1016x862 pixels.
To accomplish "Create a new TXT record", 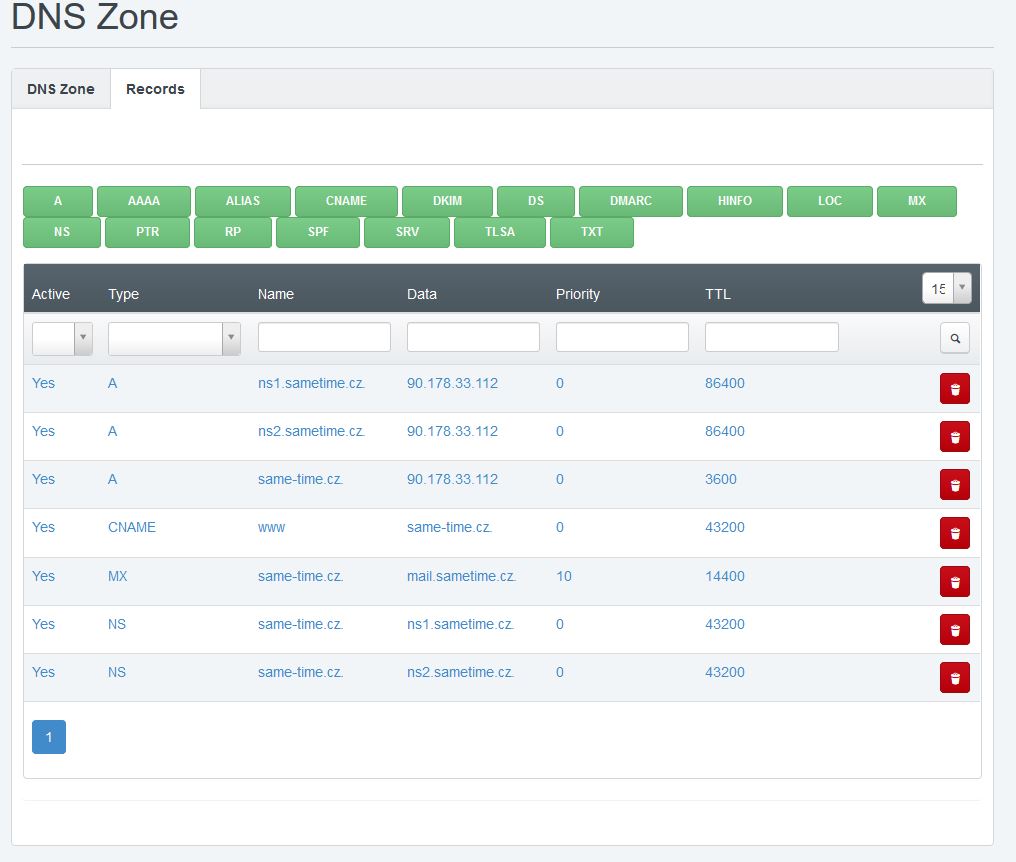I will 592,232.
